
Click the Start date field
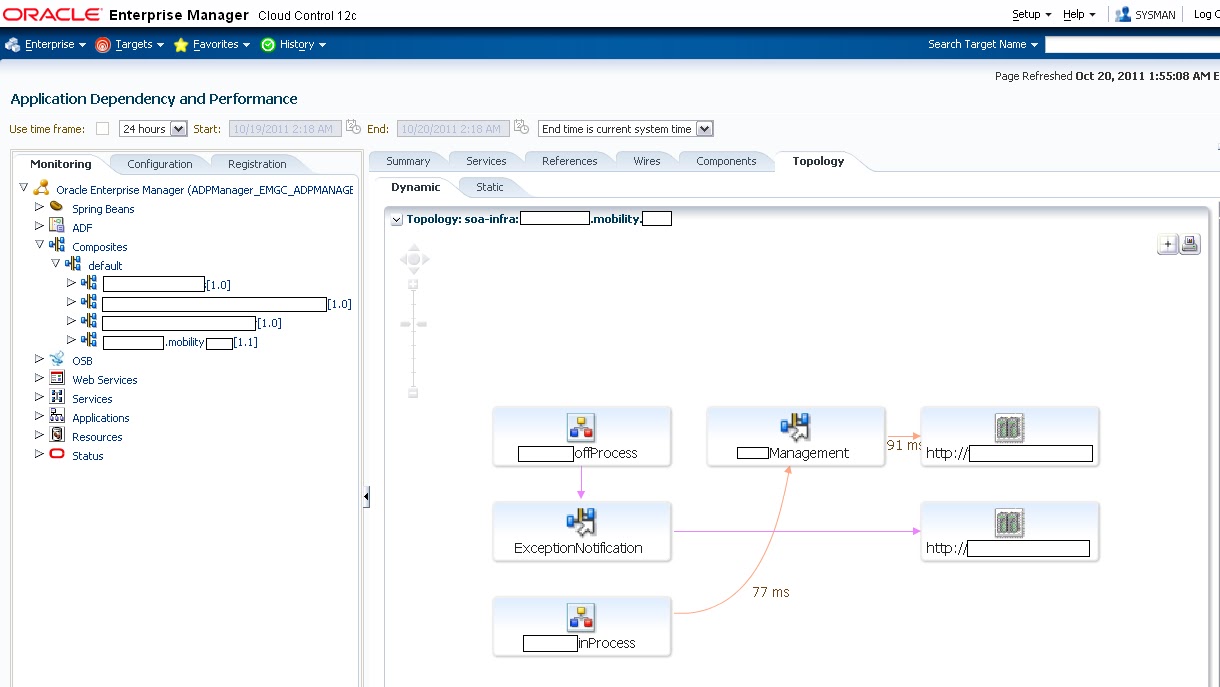coord(285,129)
